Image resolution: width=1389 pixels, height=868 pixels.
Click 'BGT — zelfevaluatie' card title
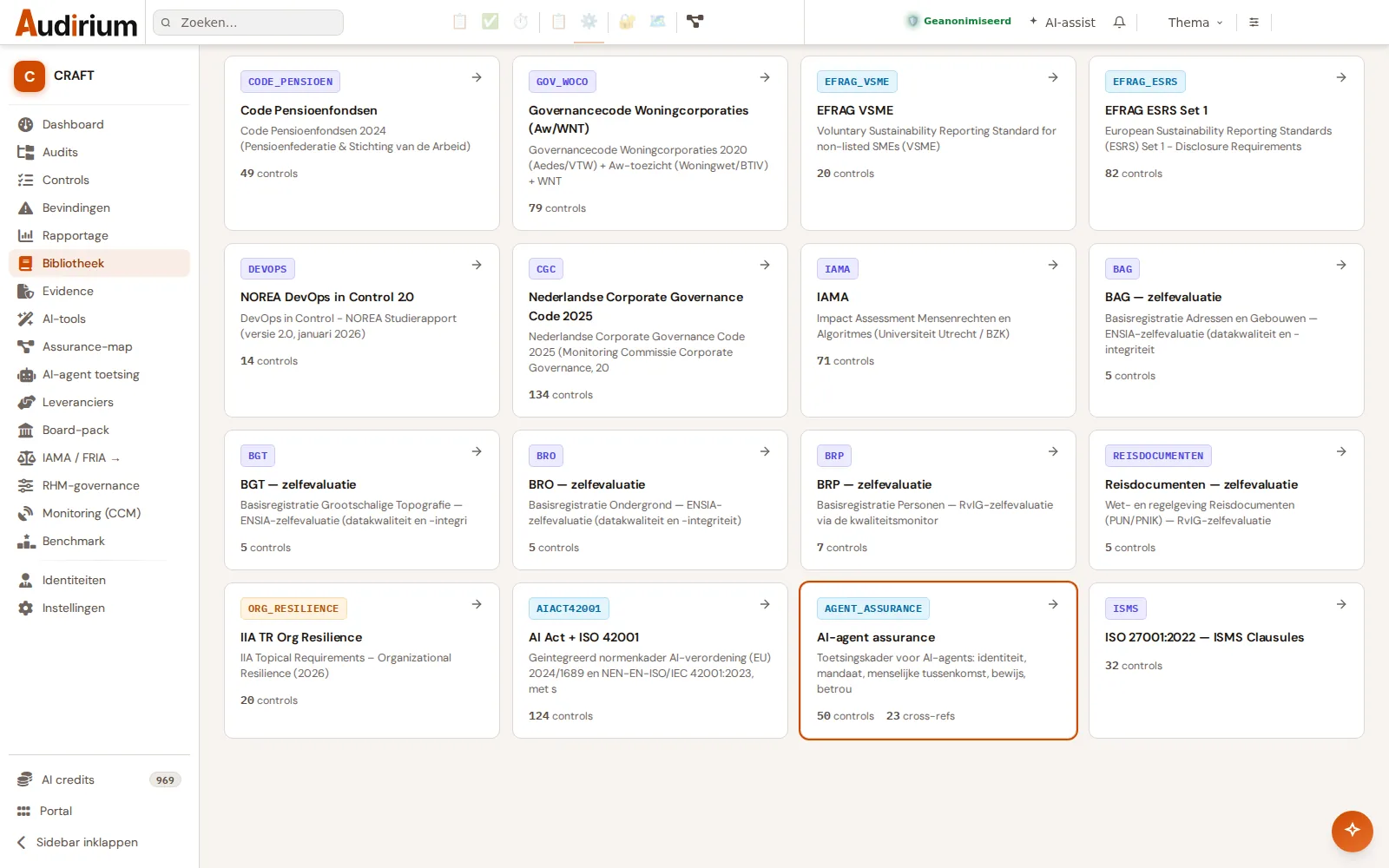click(298, 484)
